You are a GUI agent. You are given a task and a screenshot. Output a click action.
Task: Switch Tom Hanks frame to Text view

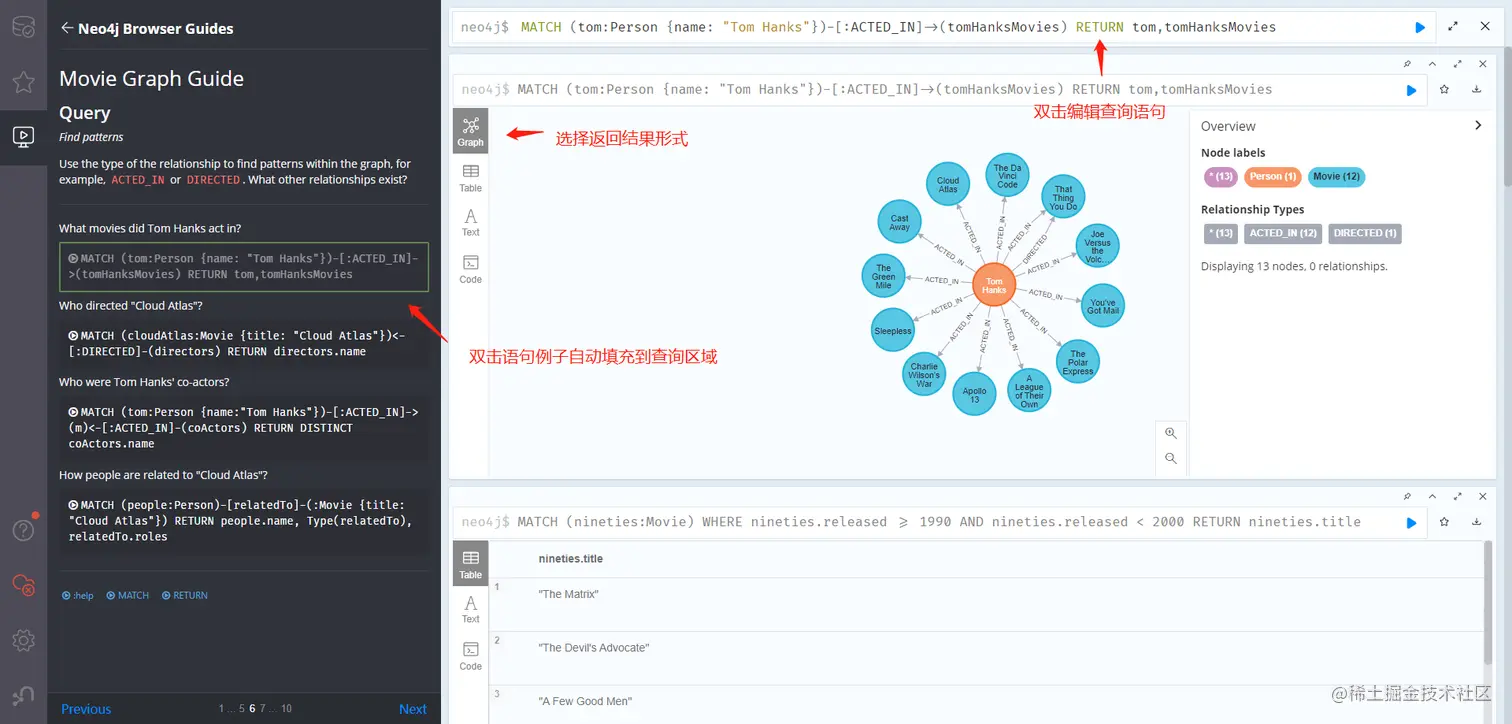(x=470, y=222)
